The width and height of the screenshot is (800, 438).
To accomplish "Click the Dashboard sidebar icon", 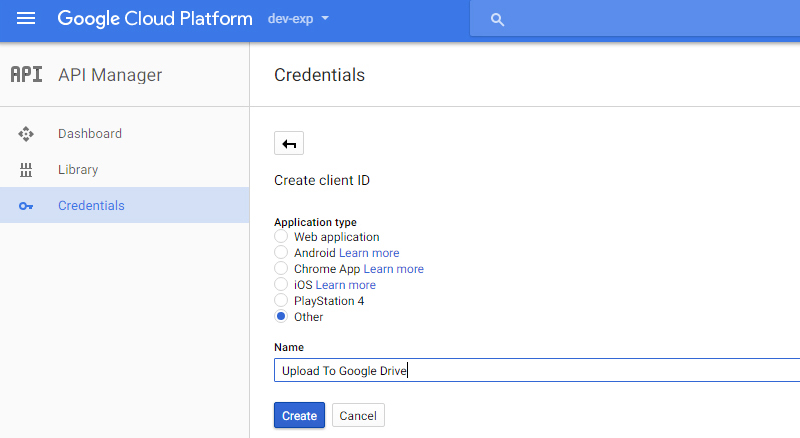I will point(26,134).
